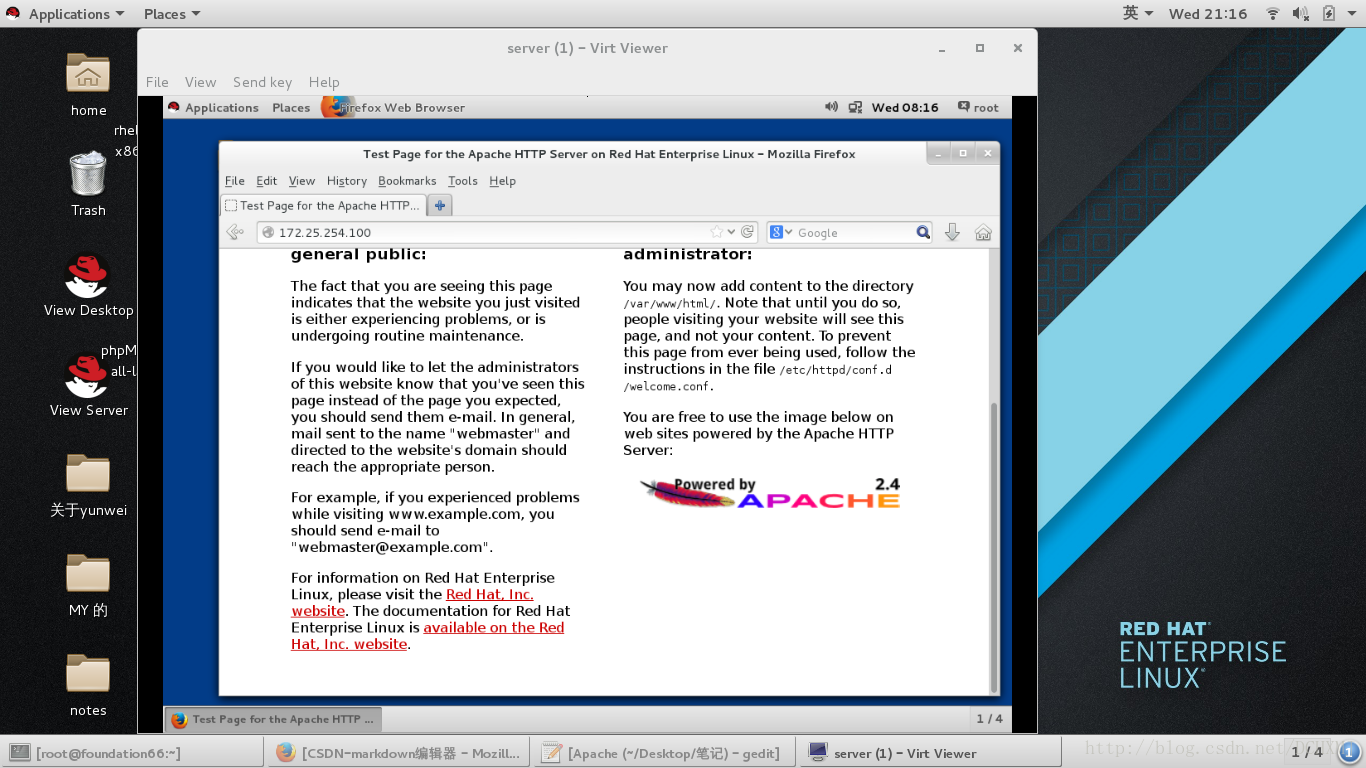Open the Wed 21:16 host clock
The image size is (1366, 768).
point(1208,13)
